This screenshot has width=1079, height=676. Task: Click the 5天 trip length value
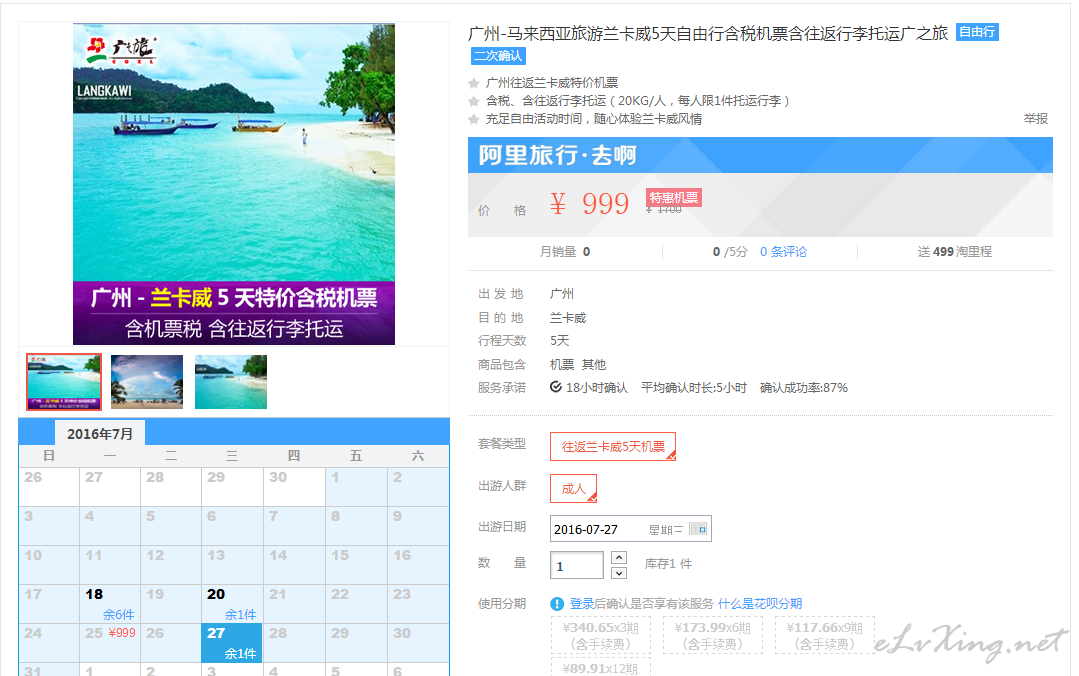(559, 341)
